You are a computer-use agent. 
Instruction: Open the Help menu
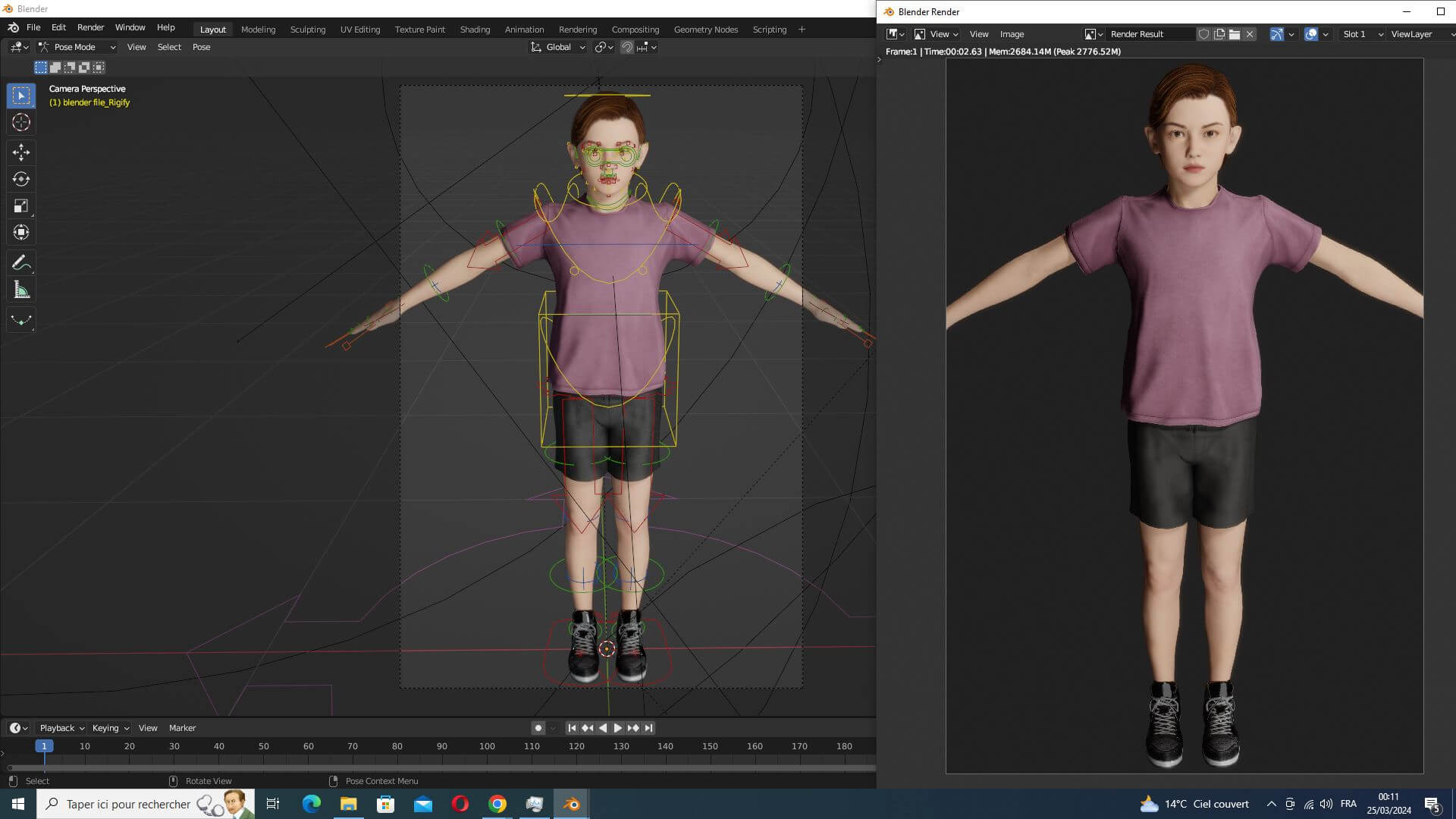click(x=165, y=27)
